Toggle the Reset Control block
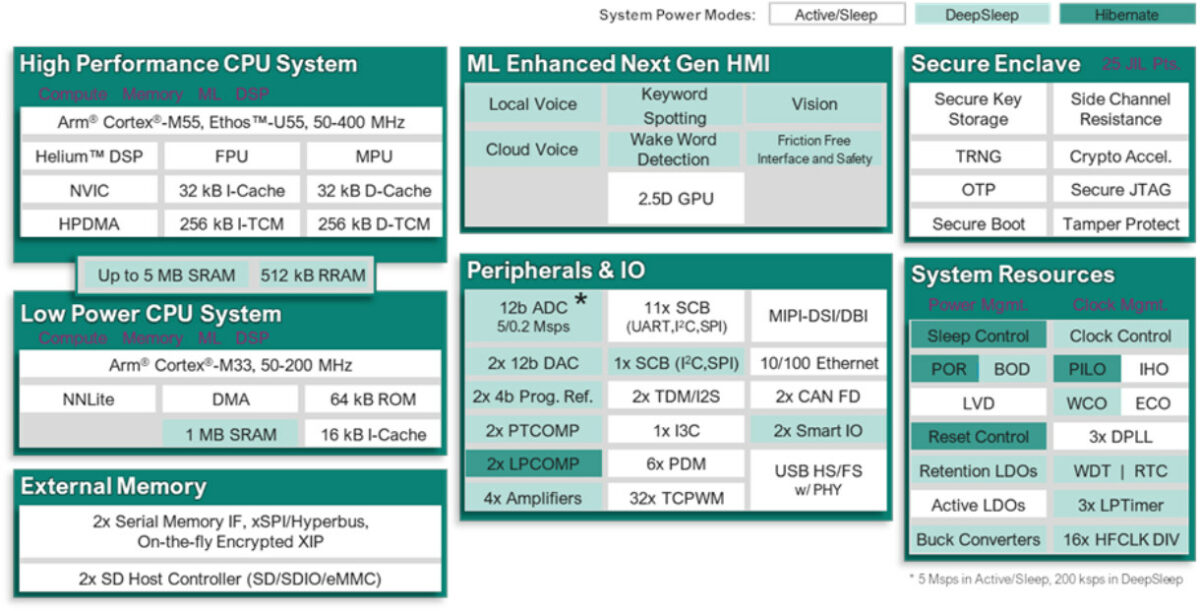The width and height of the screenshot is (1200, 611). pyautogui.click(x=978, y=437)
